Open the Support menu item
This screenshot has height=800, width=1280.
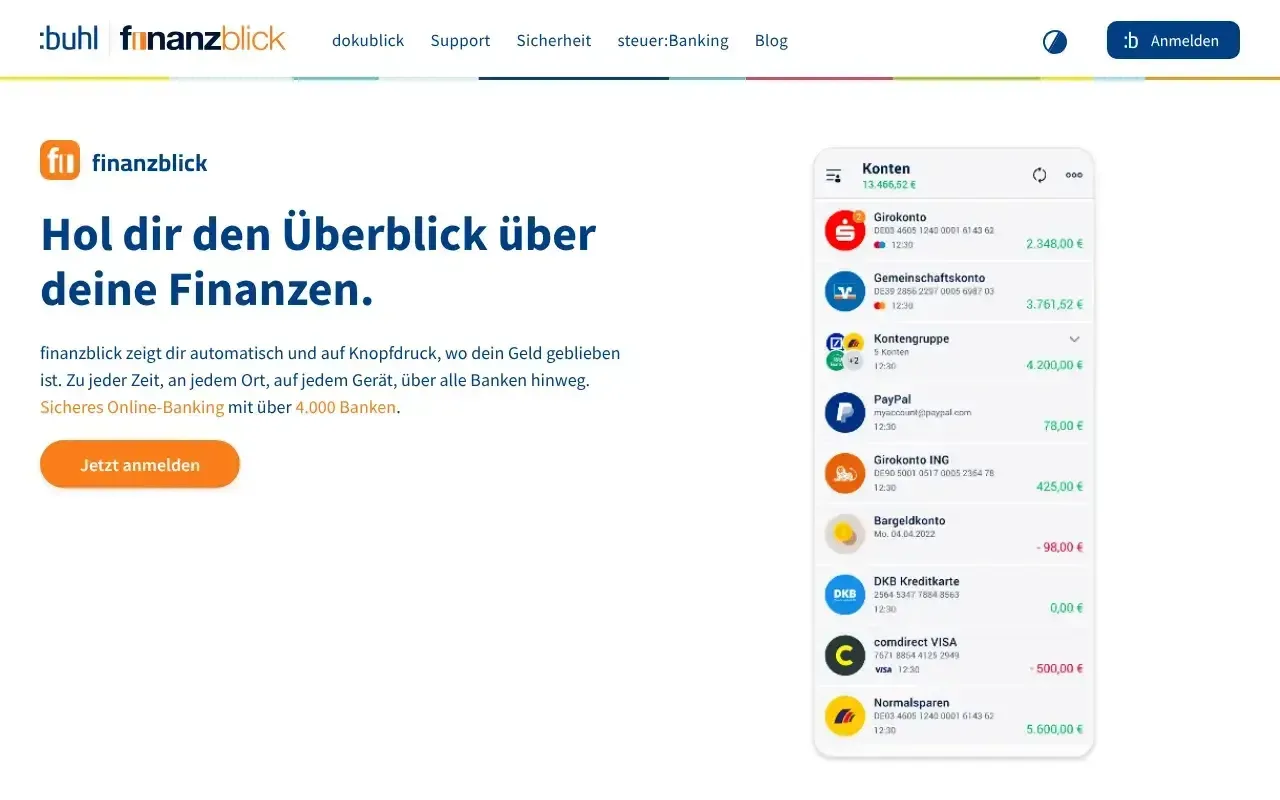(x=460, y=41)
